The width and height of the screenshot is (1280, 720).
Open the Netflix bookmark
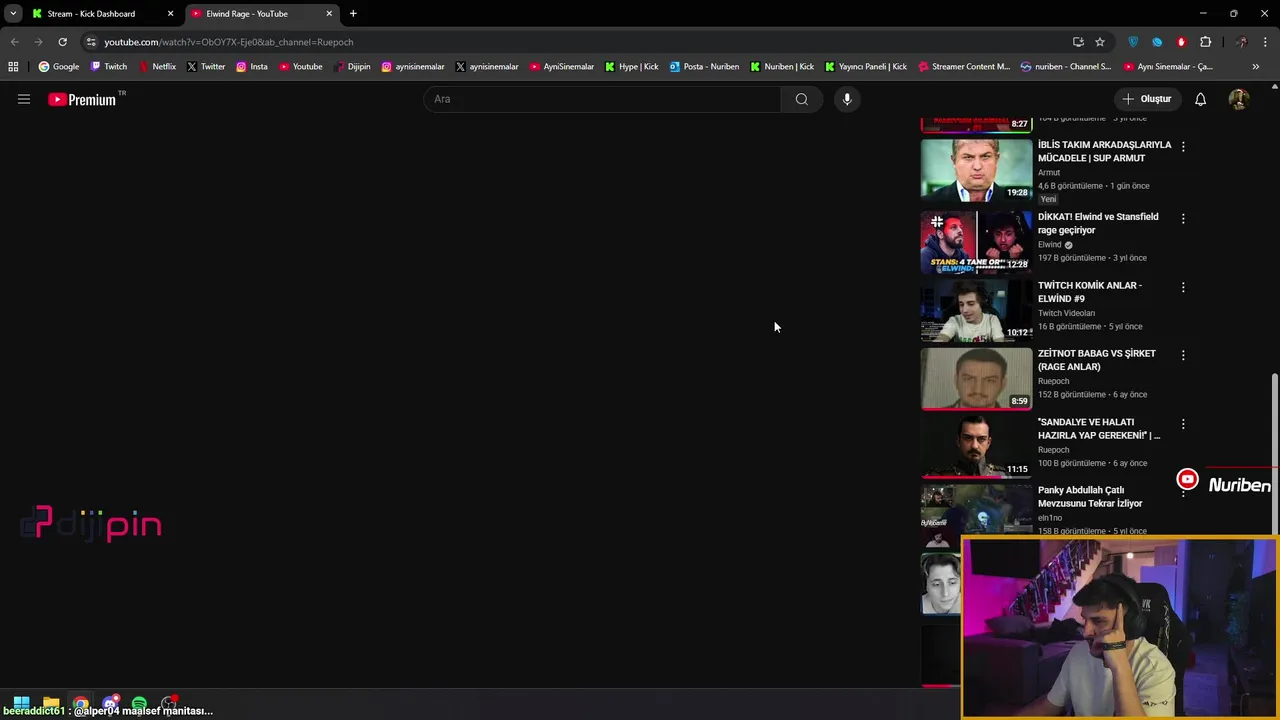[157, 67]
